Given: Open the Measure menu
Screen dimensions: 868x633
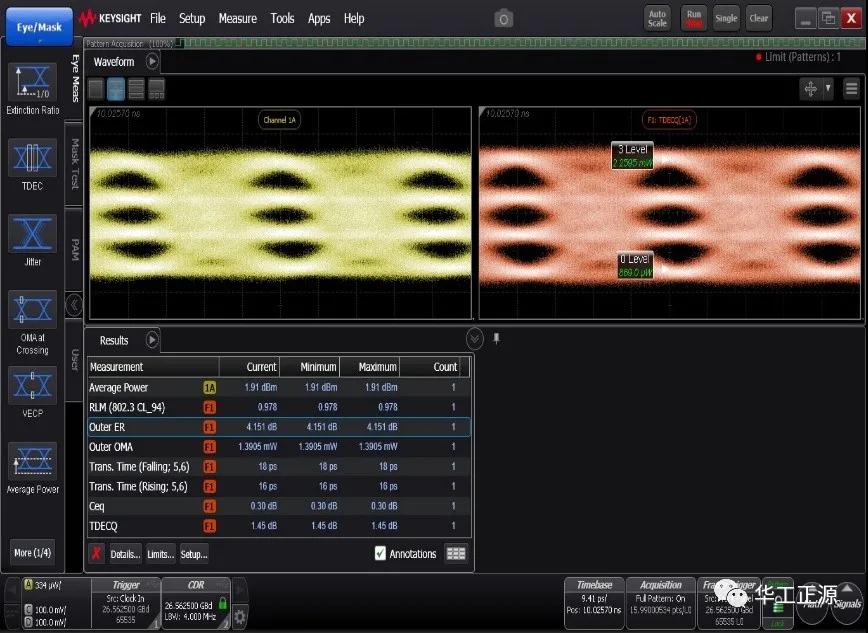Looking at the screenshot, I should (237, 18).
